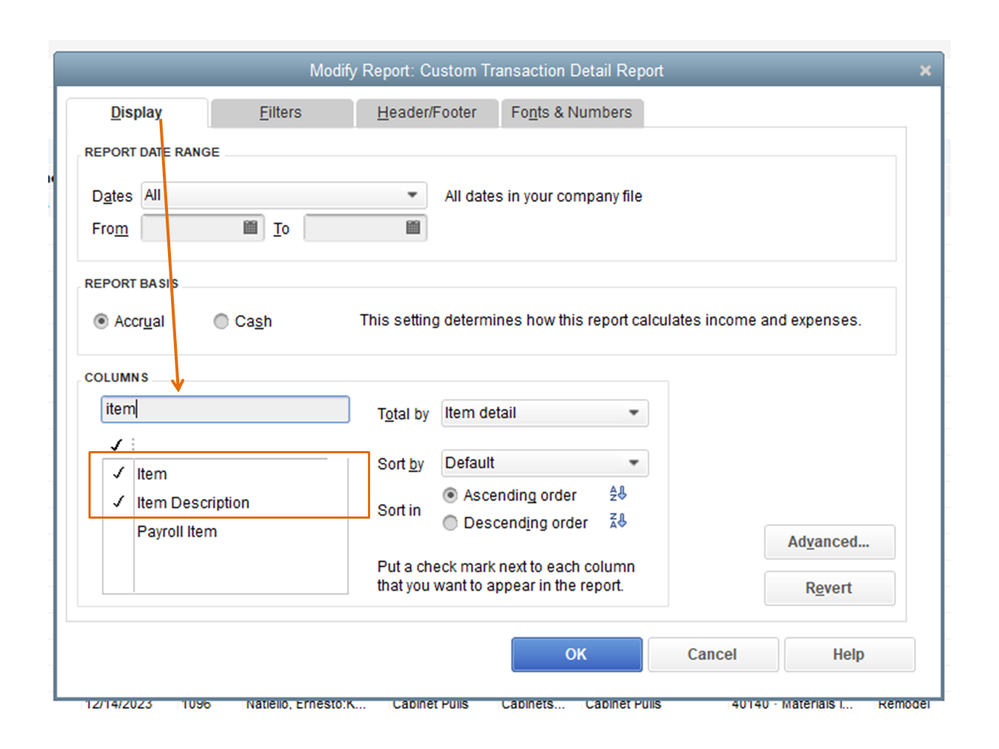This screenshot has width=999, height=749.
Task: Open the From date calendar picker
Action: click(251, 228)
